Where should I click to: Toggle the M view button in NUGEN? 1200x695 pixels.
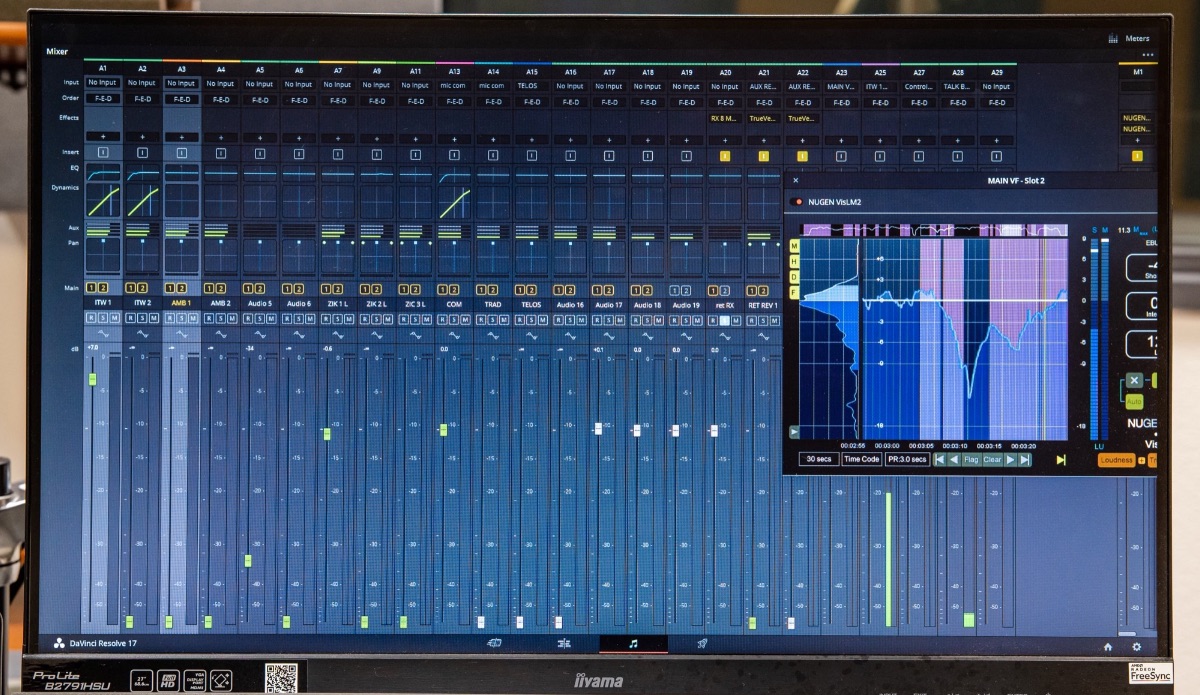[794, 246]
